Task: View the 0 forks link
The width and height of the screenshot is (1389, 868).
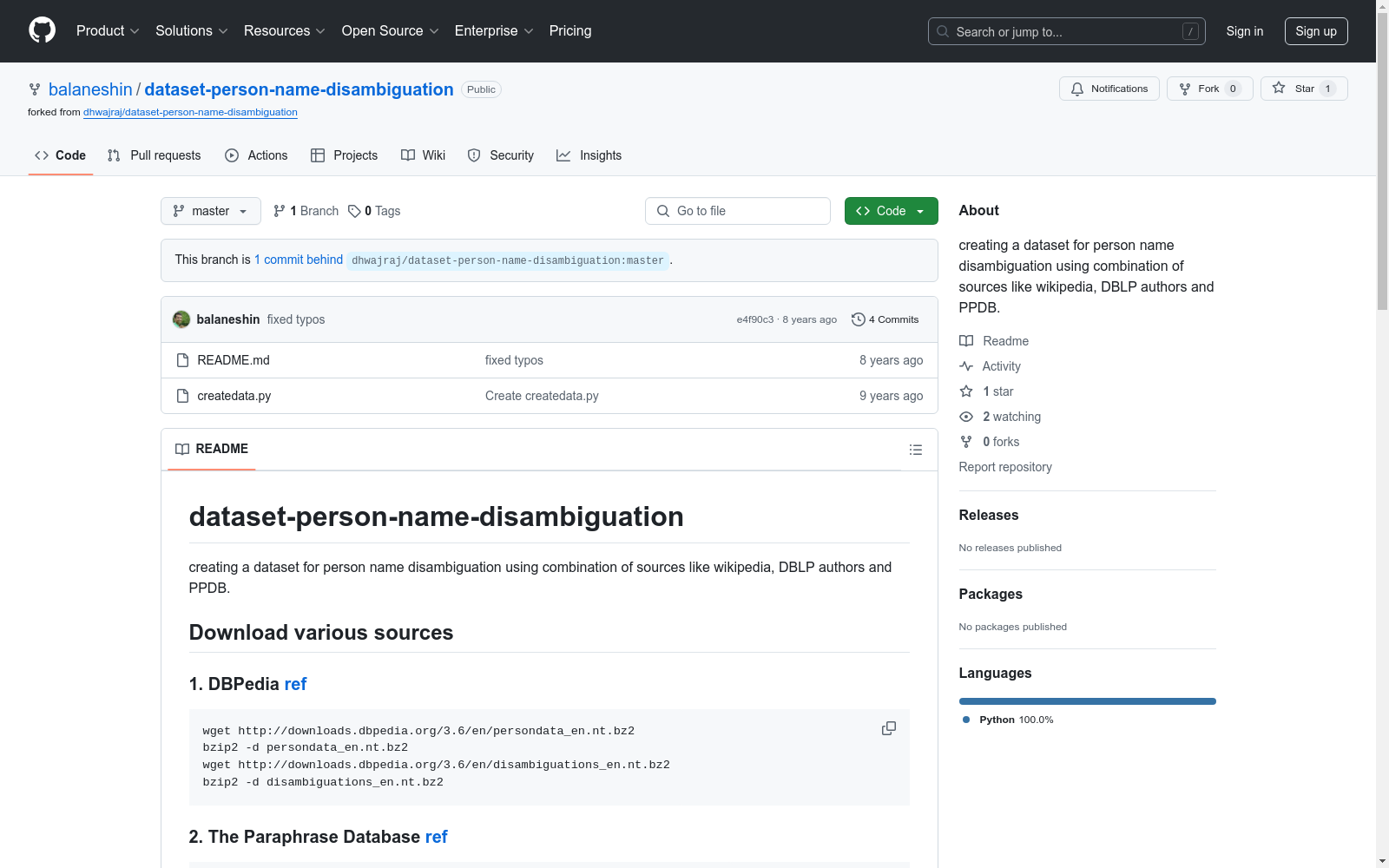Action: pyautogui.click(x=990, y=442)
